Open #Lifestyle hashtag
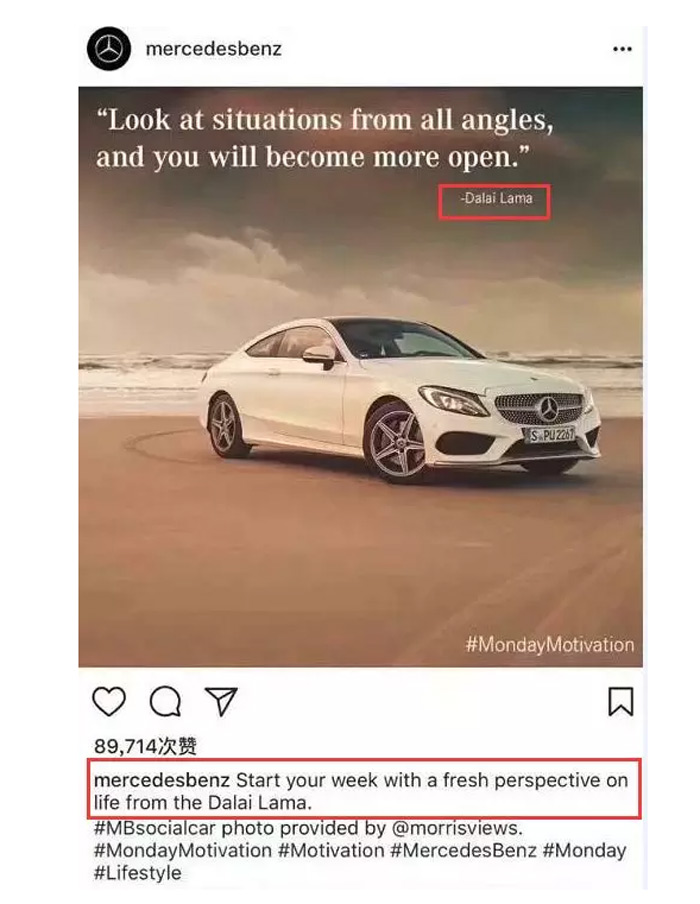 coord(137,873)
